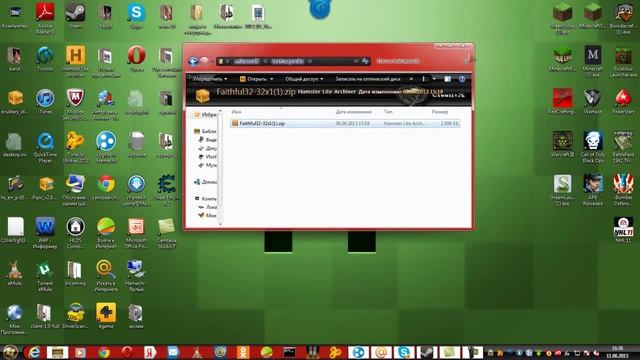This screenshot has height=360, width=640.
Task: Open Microsoft Office PowerPoint desktop shortcut
Action: pos(136,233)
